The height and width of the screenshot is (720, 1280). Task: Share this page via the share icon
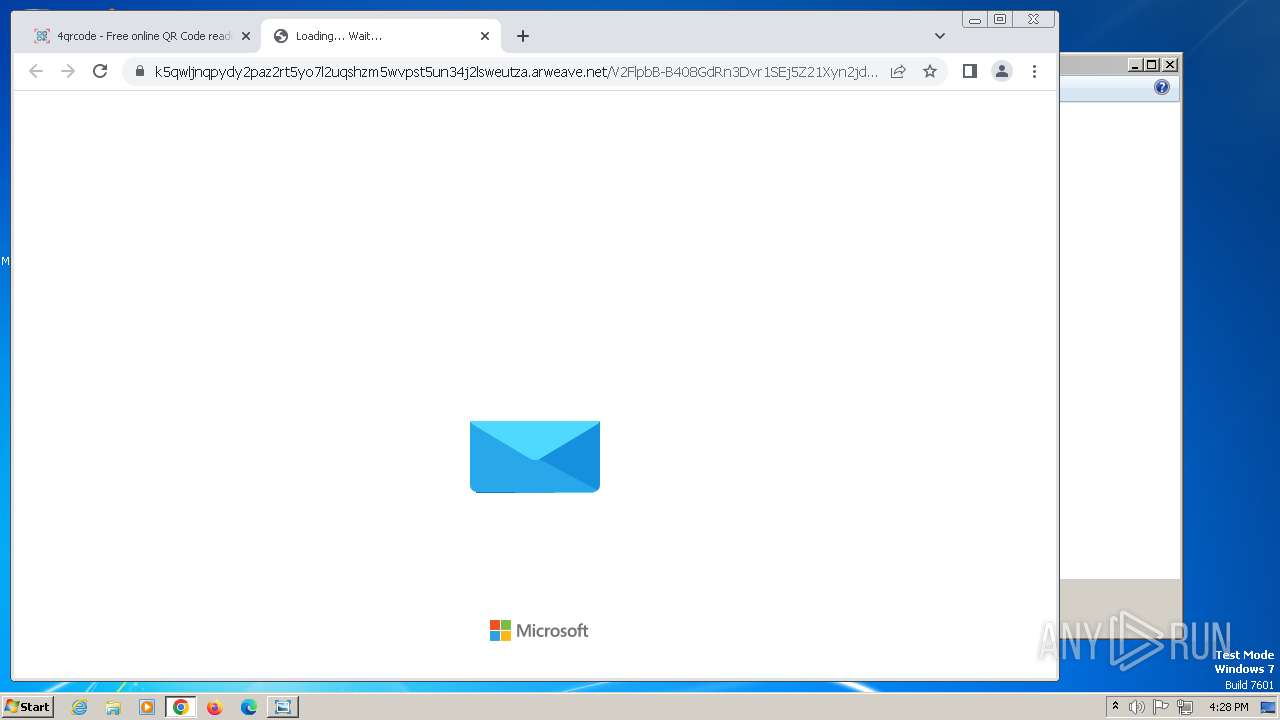click(x=898, y=71)
